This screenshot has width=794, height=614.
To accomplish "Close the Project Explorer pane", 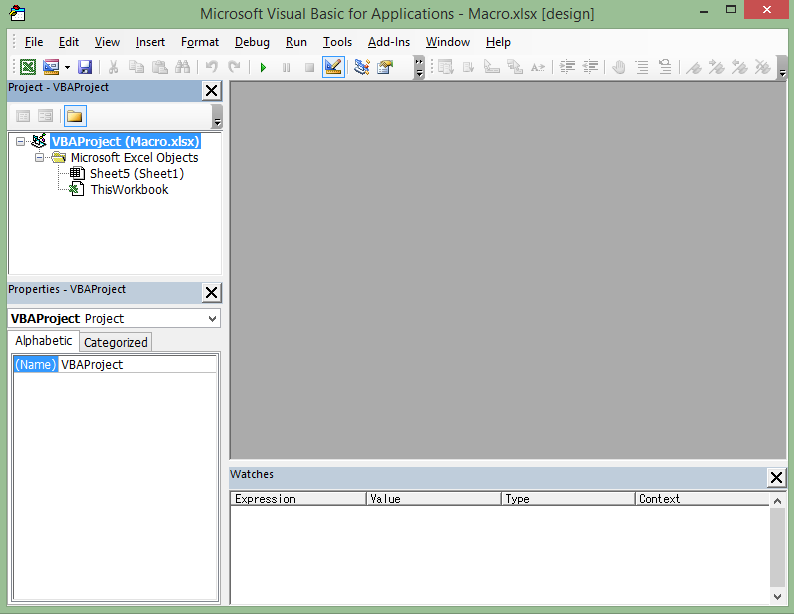I will tap(211, 91).
